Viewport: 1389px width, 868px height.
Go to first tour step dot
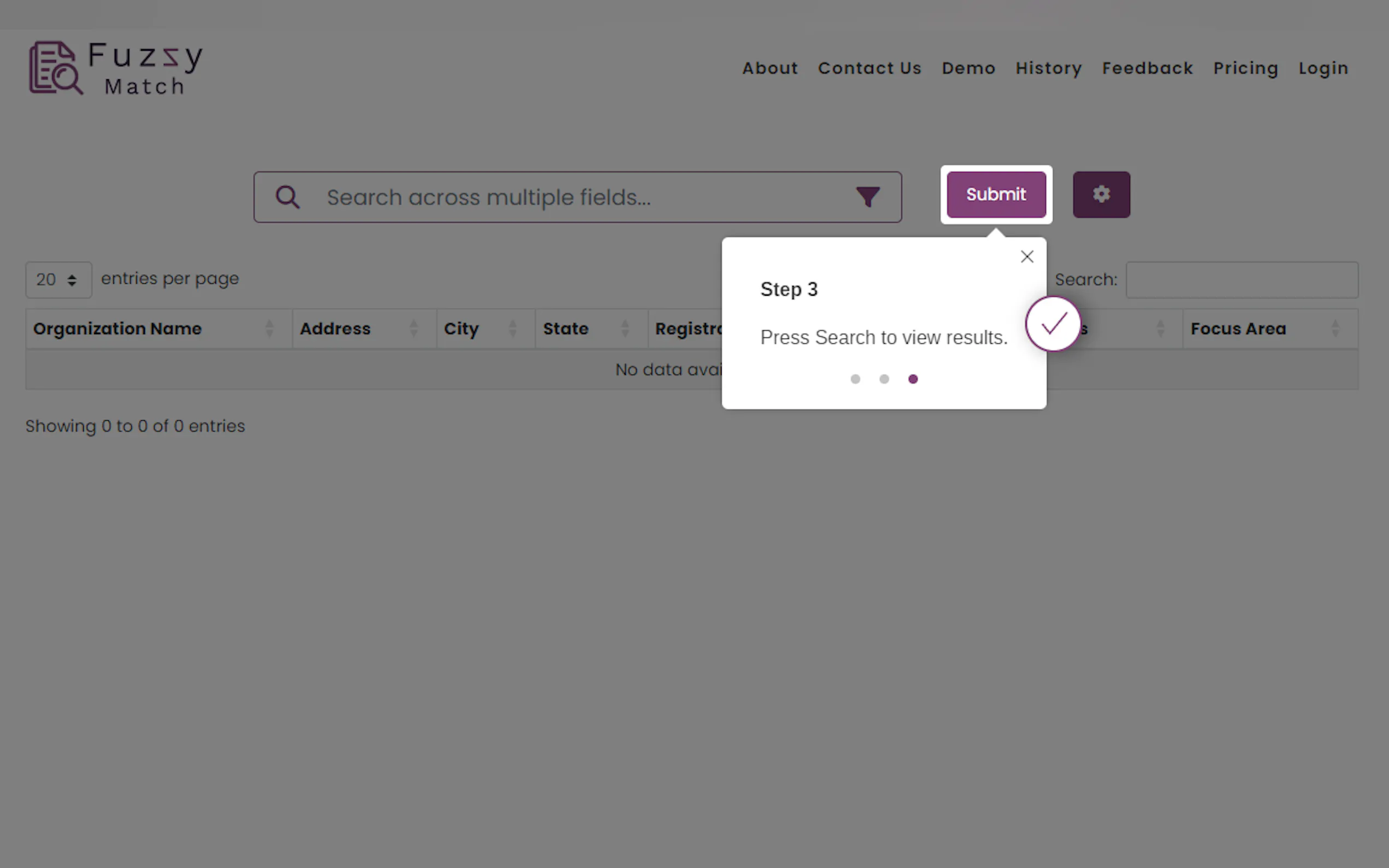pyautogui.click(x=855, y=379)
